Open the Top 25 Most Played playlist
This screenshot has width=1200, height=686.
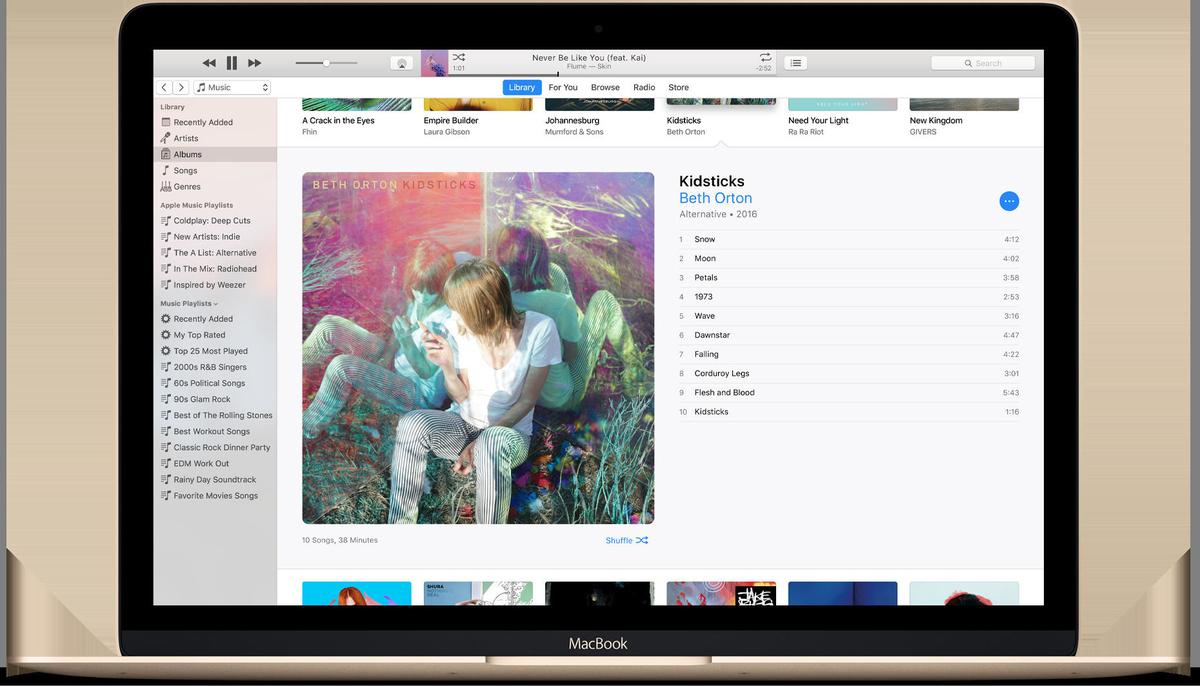tap(215, 351)
